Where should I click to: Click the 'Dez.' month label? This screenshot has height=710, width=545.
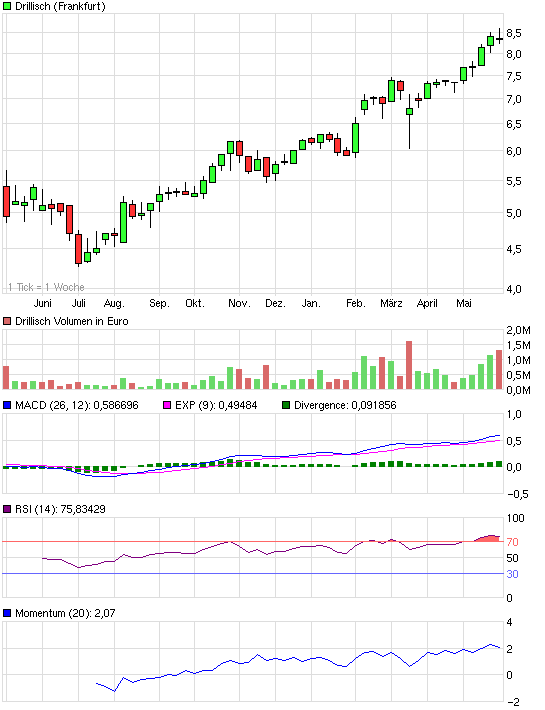click(x=275, y=303)
